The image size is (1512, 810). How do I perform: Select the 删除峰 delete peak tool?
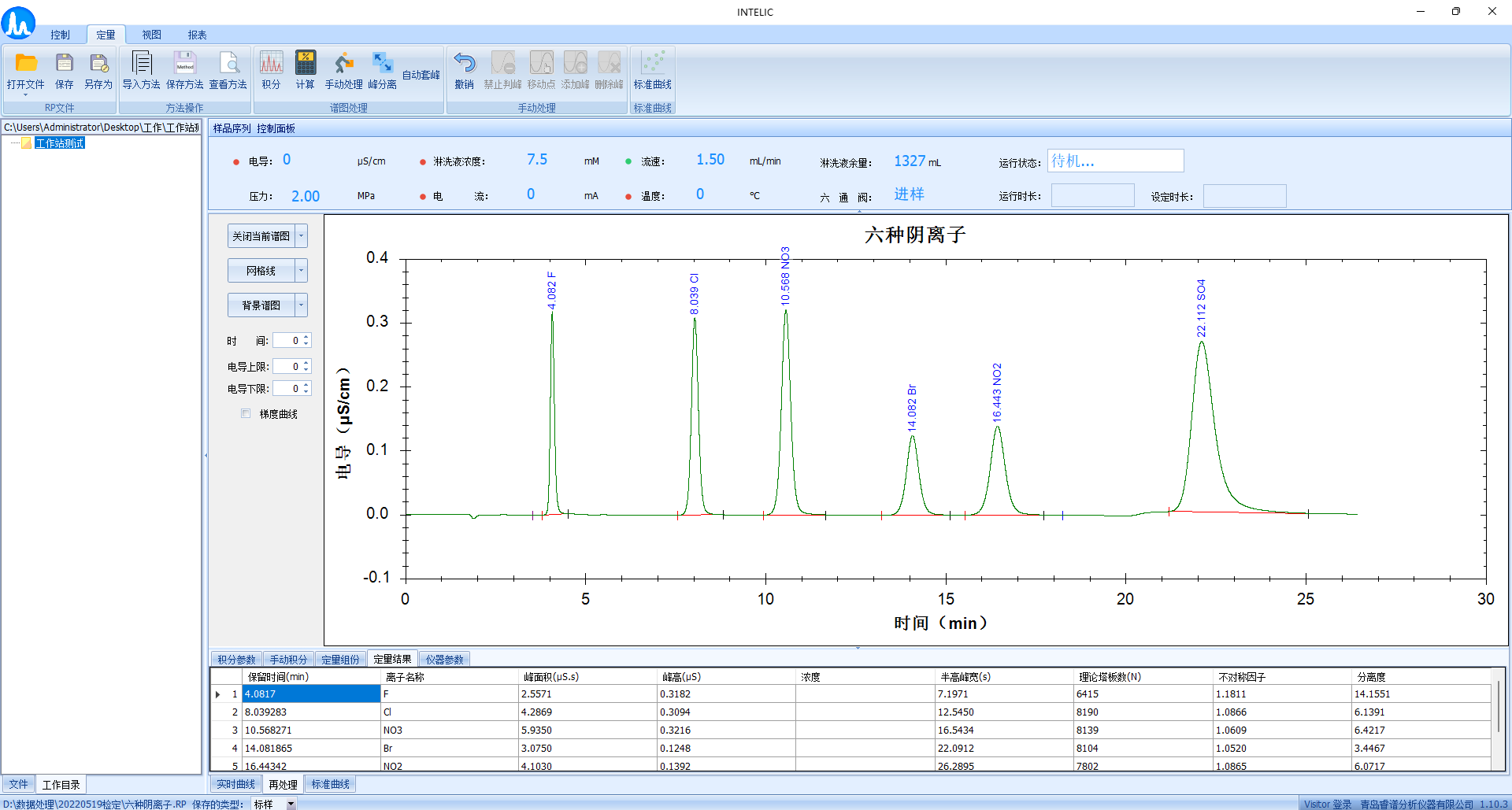click(x=610, y=72)
